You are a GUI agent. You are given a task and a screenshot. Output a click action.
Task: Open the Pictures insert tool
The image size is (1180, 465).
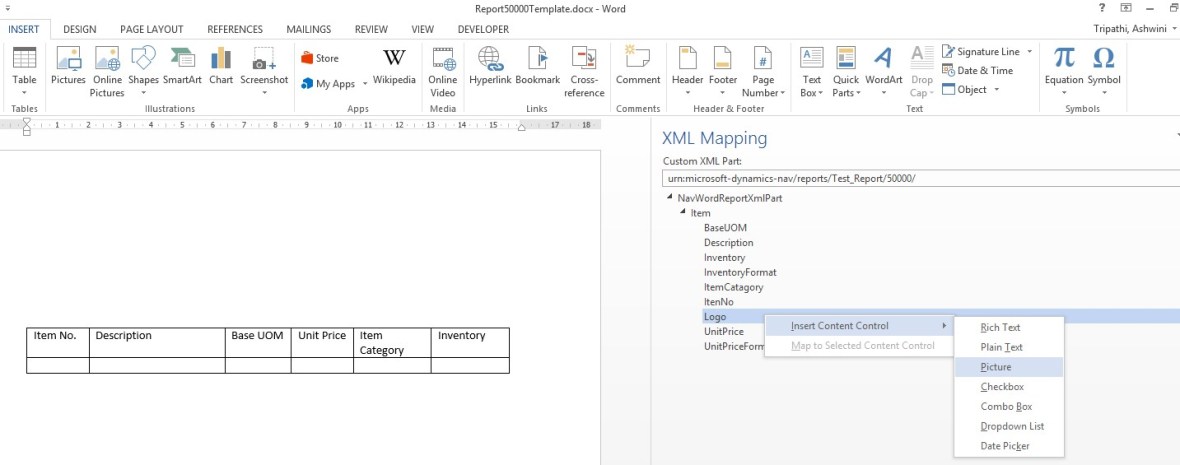68,66
